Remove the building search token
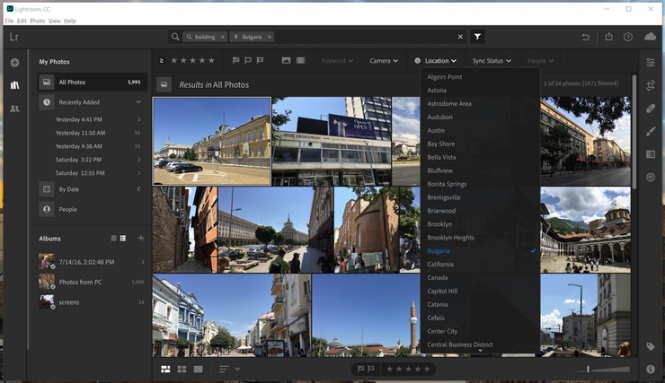The height and width of the screenshot is (383, 665). click(223, 37)
